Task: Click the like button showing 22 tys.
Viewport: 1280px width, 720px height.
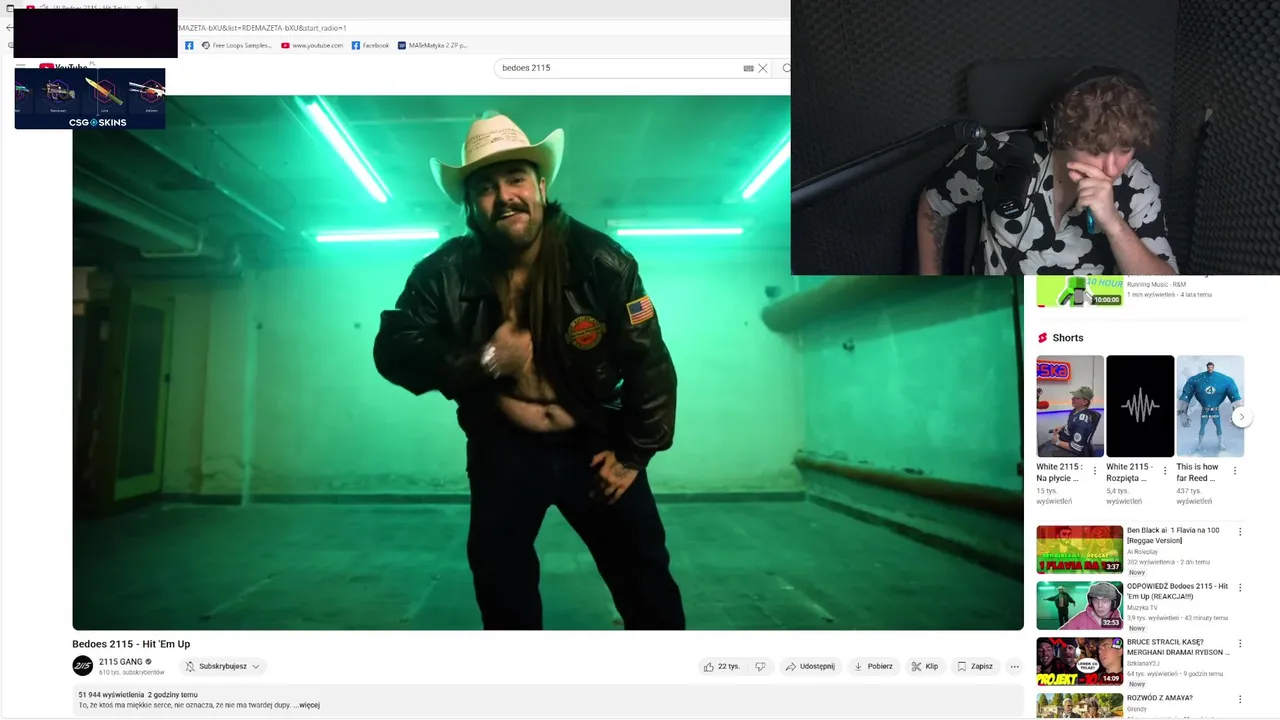Action: [721, 666]
